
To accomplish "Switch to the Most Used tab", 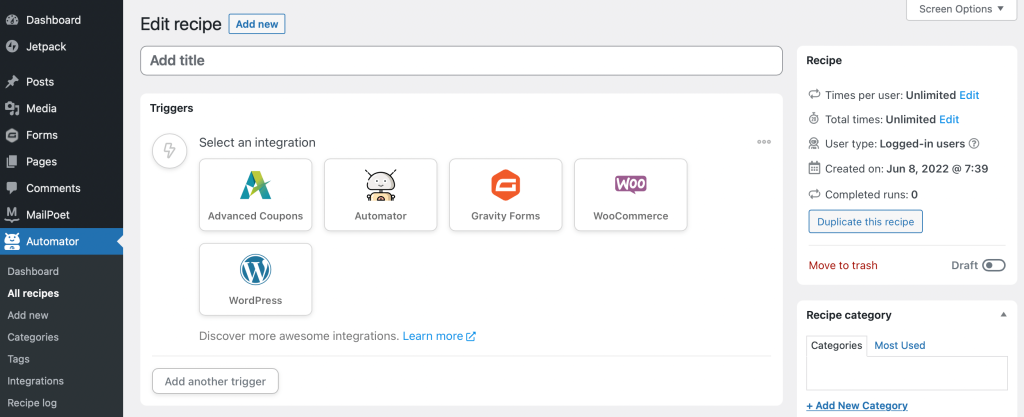I will click(899, 346).
